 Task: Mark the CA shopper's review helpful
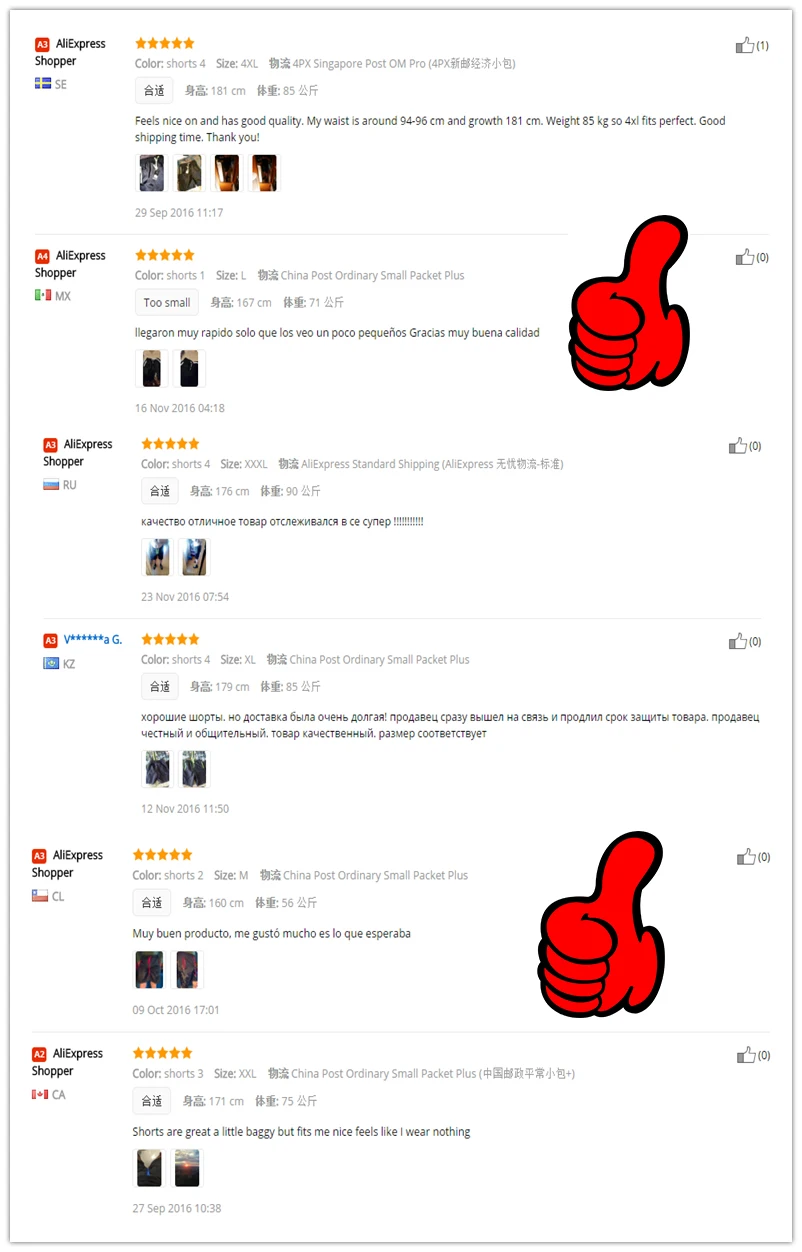point(747,1055)
